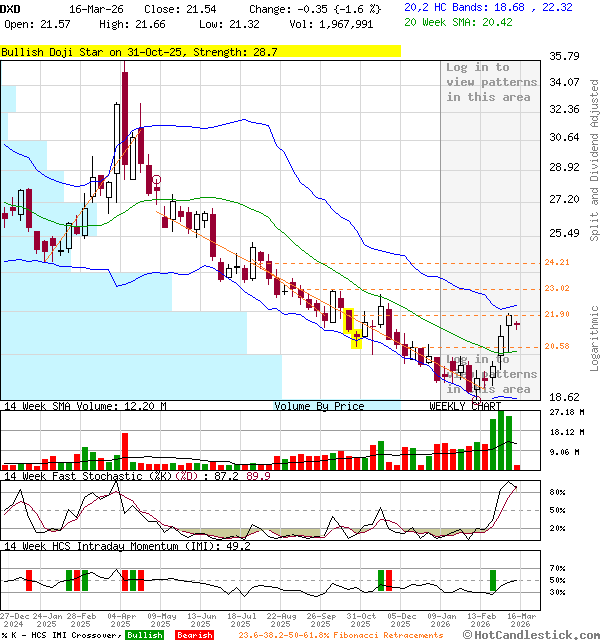Click the latest red candle at chart right
The image size is (600, 640).
517,324
